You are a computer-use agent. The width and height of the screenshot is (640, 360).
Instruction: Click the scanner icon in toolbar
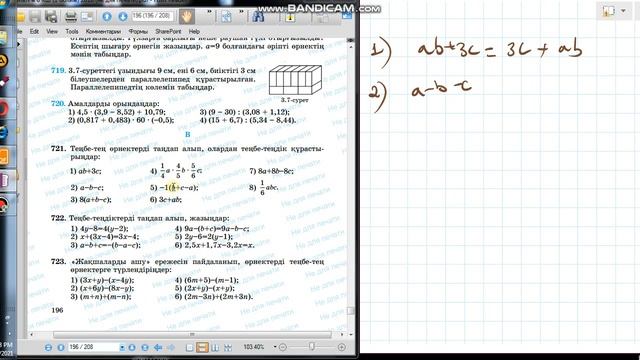pyautogui.click(x=71, y=17)
